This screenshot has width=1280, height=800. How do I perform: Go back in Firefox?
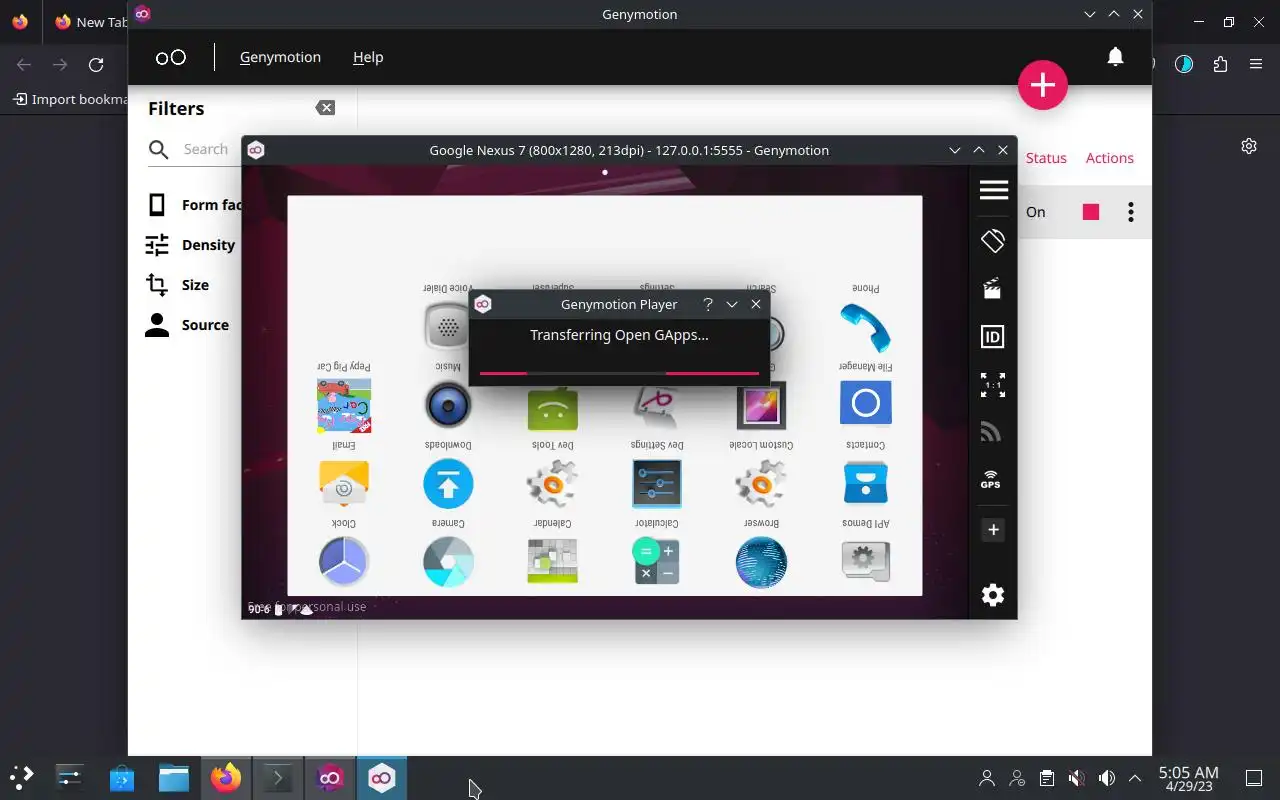[x=24, y=65]
